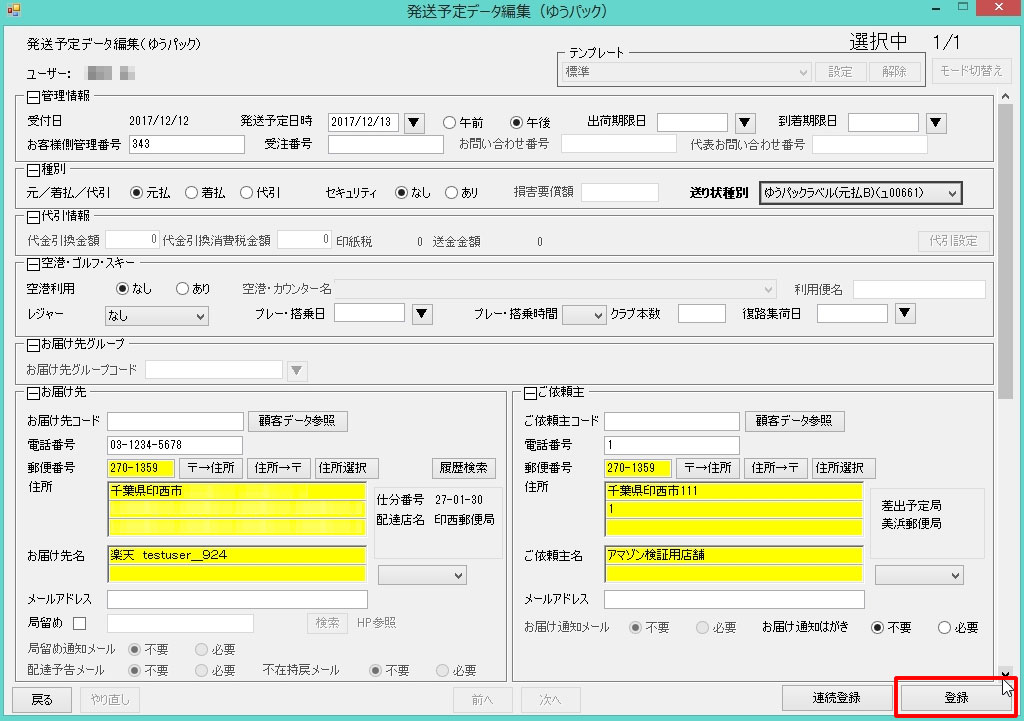Click the vertical scrollbar down arrow
Viewport: 1024px width, 721px height.
click(1006, 674)
